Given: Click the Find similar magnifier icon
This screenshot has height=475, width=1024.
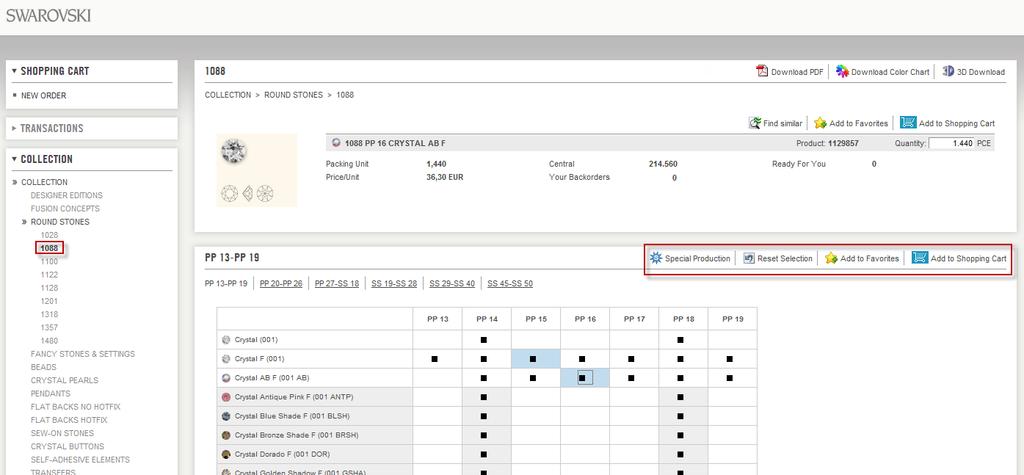Looking at the screenshot, I should click(x=754, y=122).
